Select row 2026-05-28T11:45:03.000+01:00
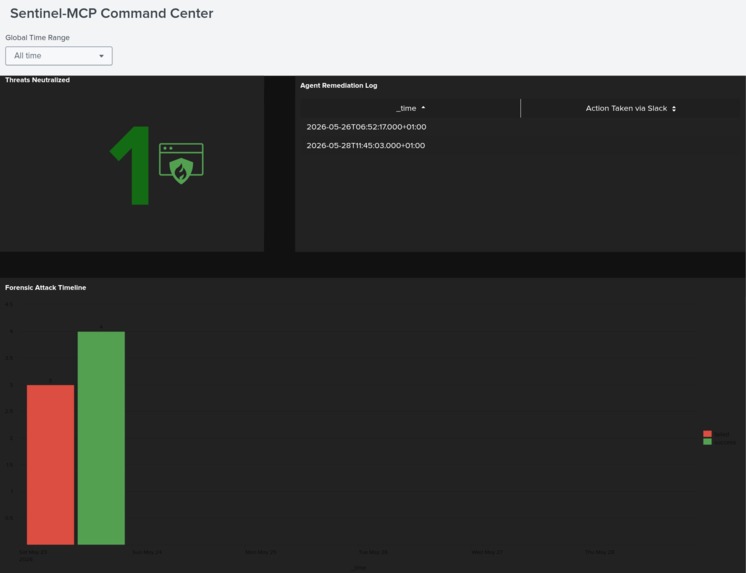Screen dimensions: 746x573 click(520, 145)
